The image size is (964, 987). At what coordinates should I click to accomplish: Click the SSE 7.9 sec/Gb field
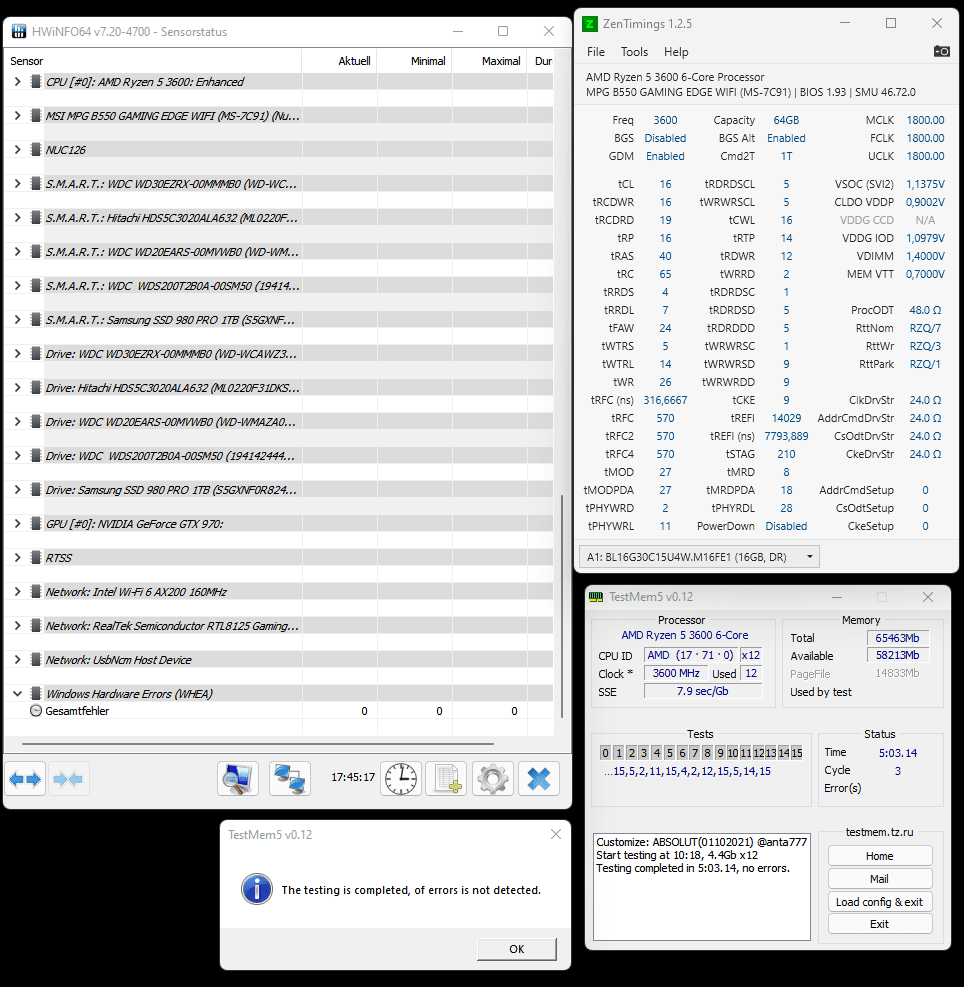[x=703, y=691]
